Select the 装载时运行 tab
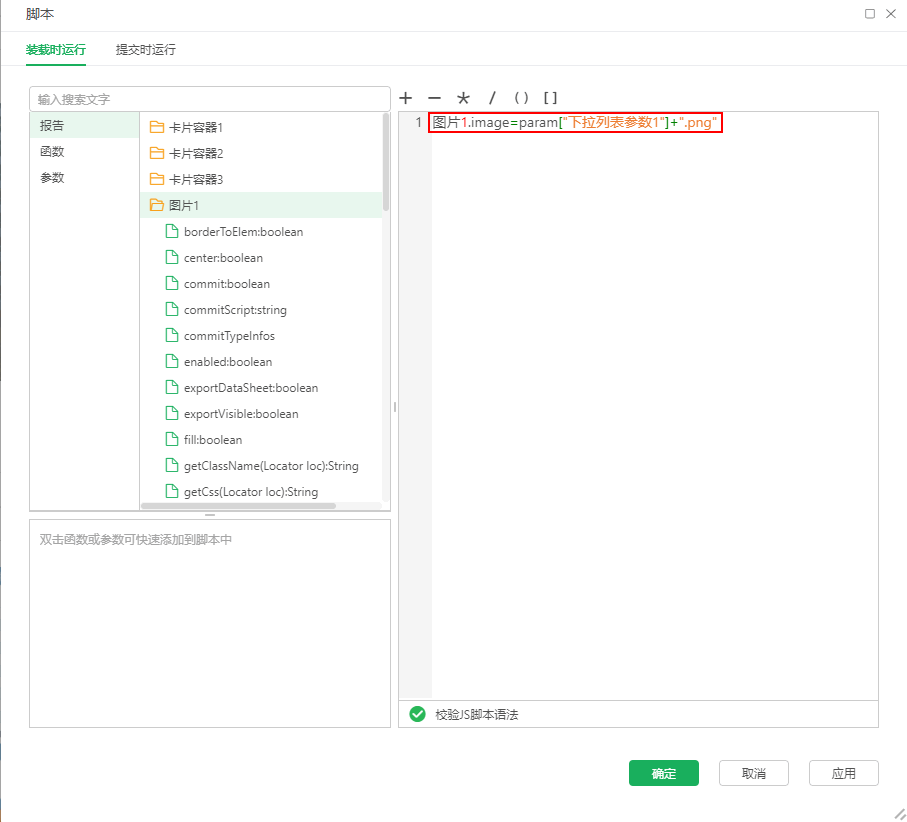The image size is (907, 822). click(x=56, y=49)
